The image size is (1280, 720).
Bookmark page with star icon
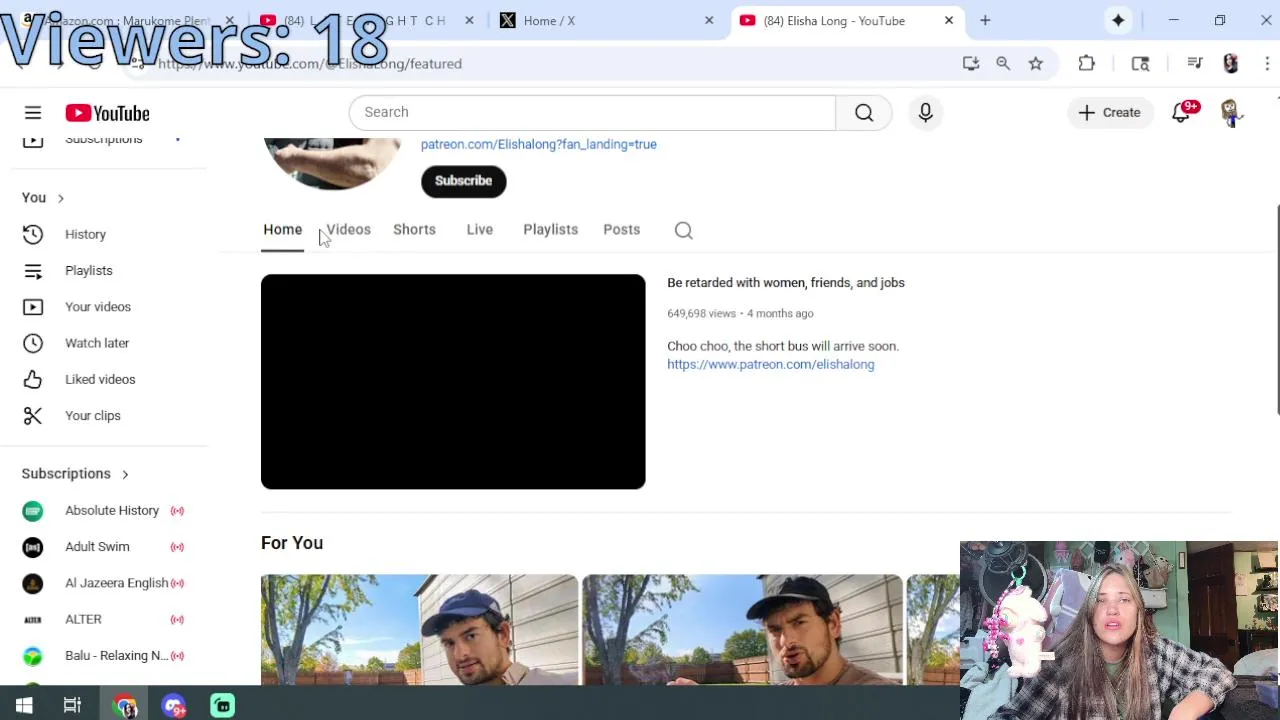[x=1036, y=63]
